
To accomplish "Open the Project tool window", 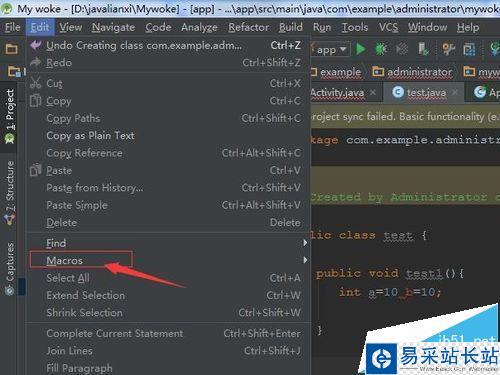I will click(x=10, y=116).
